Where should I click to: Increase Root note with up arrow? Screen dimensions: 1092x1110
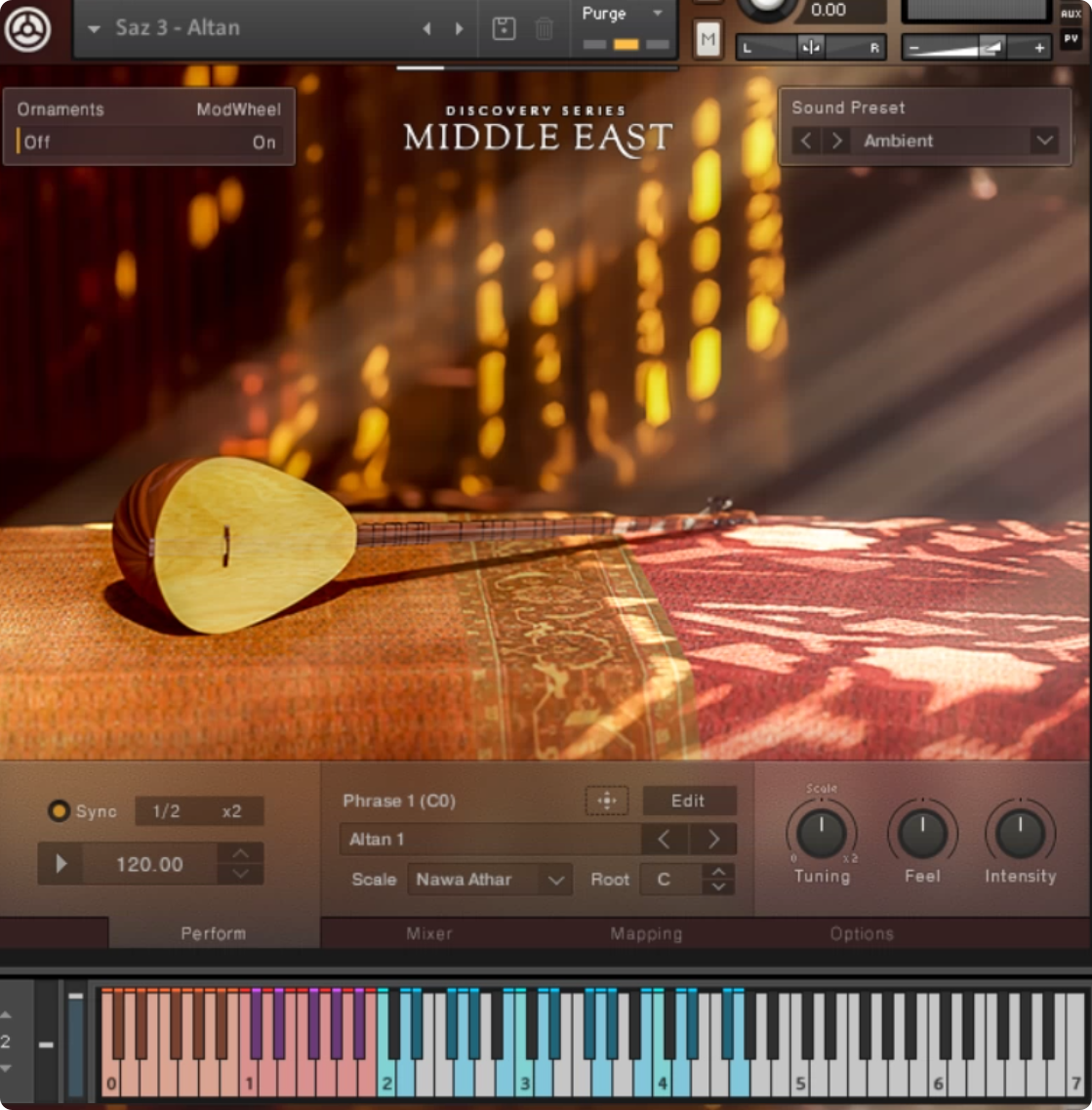(718, 872)
